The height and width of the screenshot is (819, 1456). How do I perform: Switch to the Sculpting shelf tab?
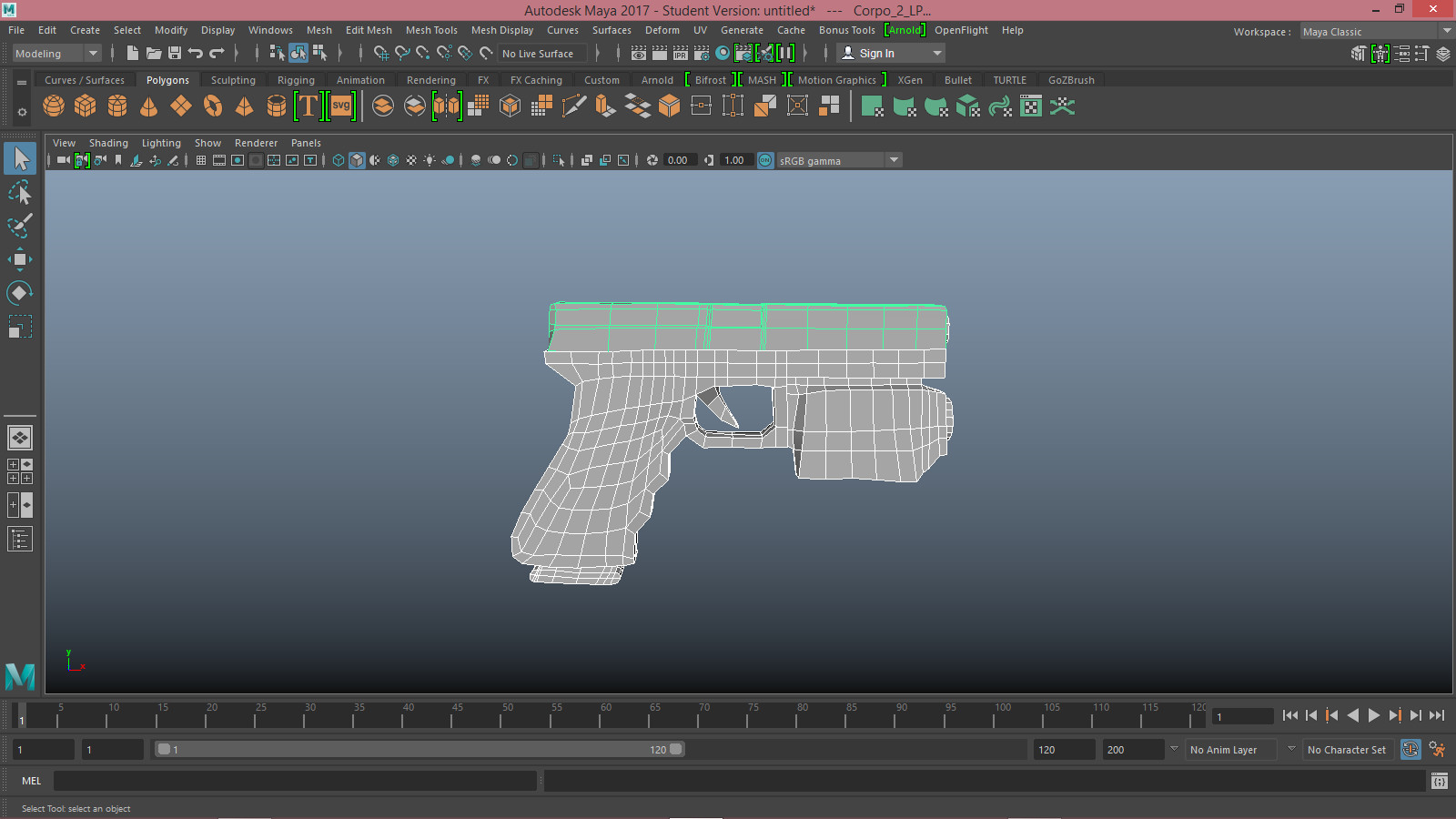[x=233, y=80]
